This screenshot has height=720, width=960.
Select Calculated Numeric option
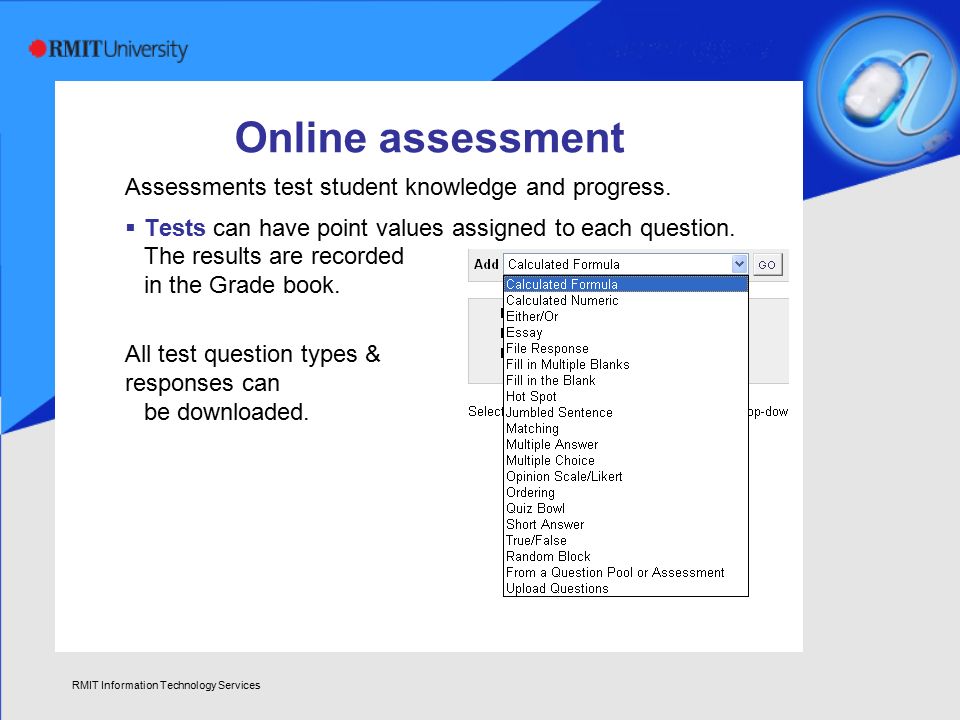626,301
